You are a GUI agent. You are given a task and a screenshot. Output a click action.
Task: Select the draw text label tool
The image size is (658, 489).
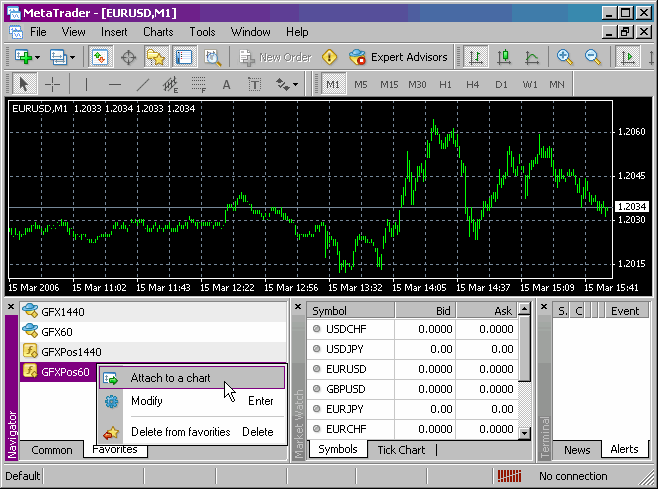coord(254,84)
